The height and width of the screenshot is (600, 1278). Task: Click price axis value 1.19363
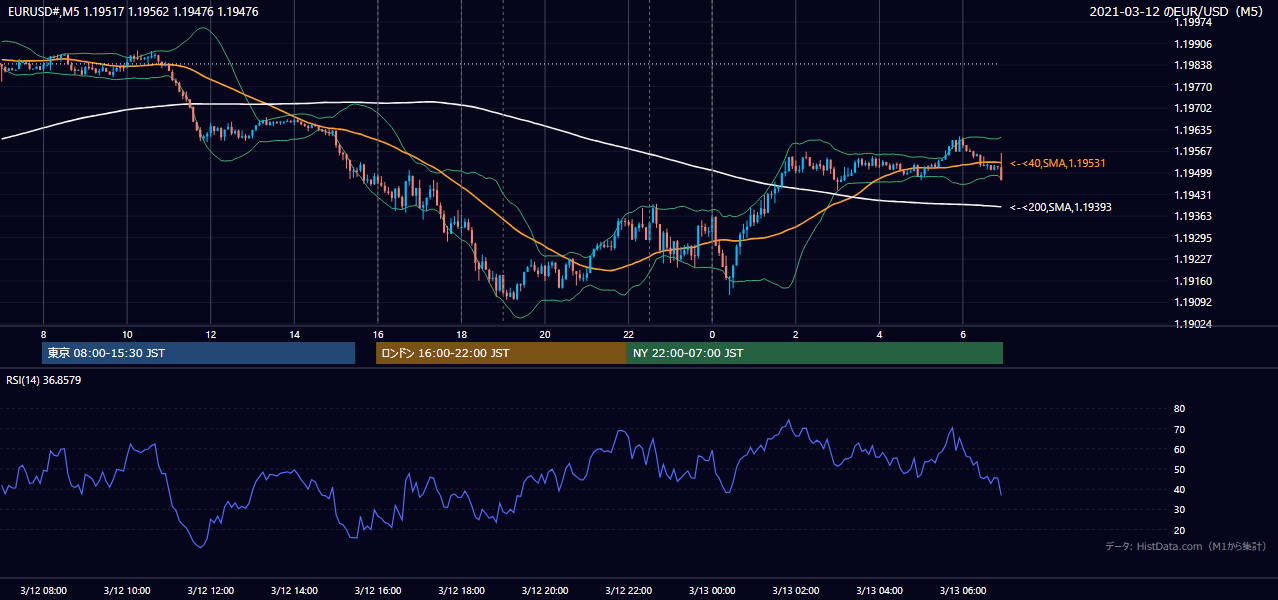tap(1193, 216)
